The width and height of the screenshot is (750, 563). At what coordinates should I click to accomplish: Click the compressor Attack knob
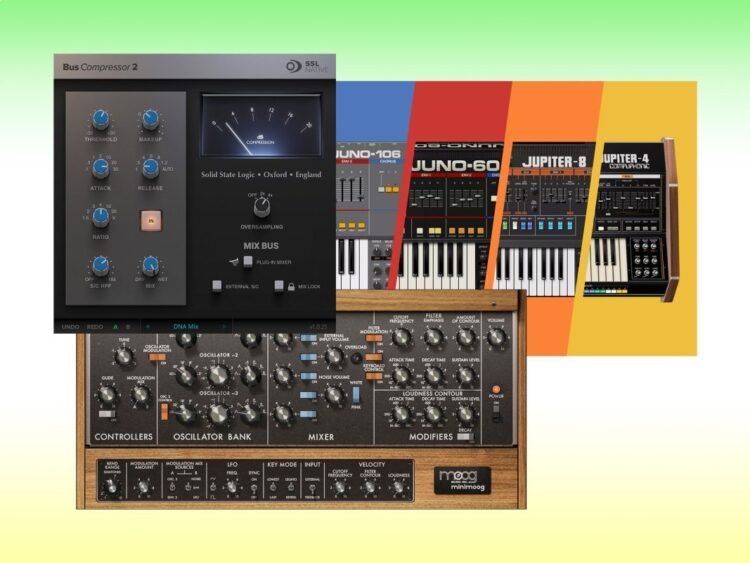(x=100, y=167)
